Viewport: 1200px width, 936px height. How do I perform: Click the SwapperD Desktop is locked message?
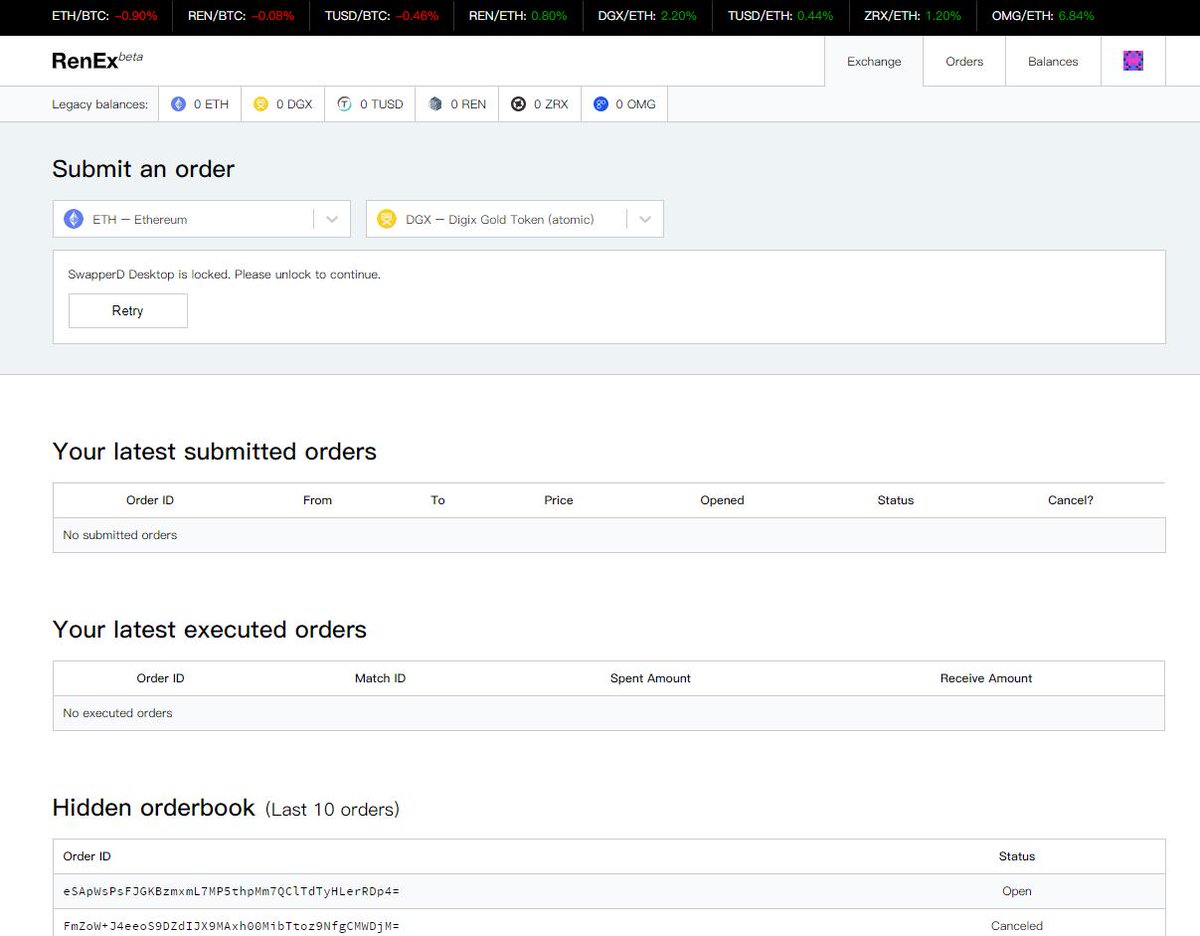(x=224, y=274)
